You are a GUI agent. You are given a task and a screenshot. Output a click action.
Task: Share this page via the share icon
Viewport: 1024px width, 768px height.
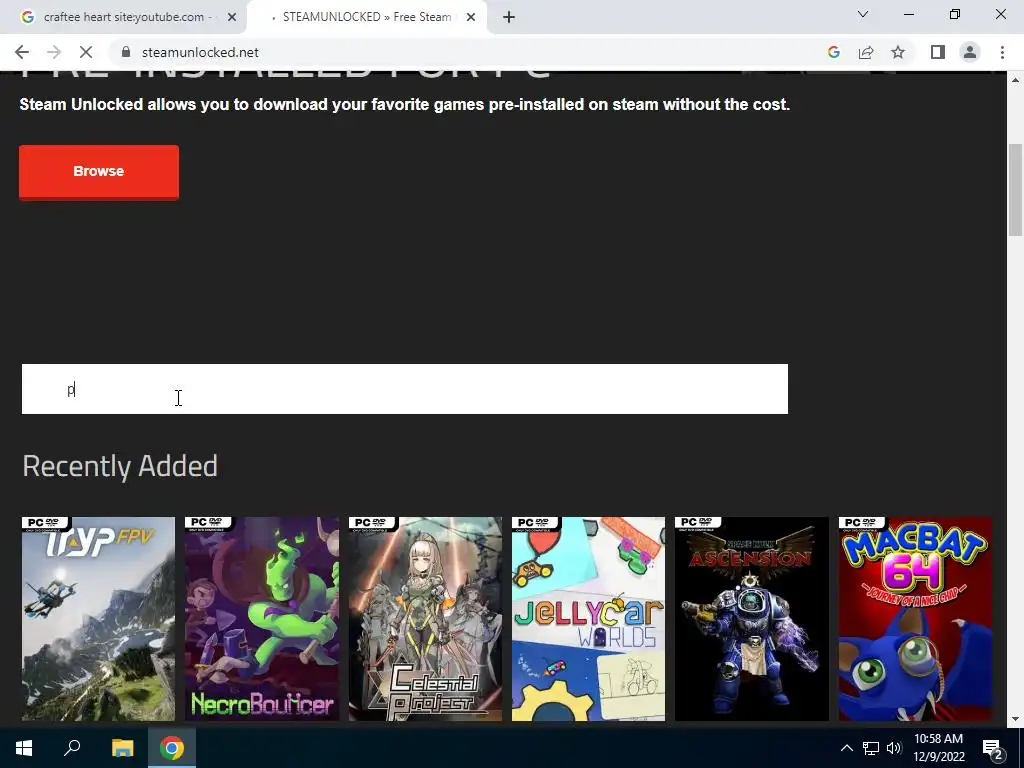pos(866,52)
